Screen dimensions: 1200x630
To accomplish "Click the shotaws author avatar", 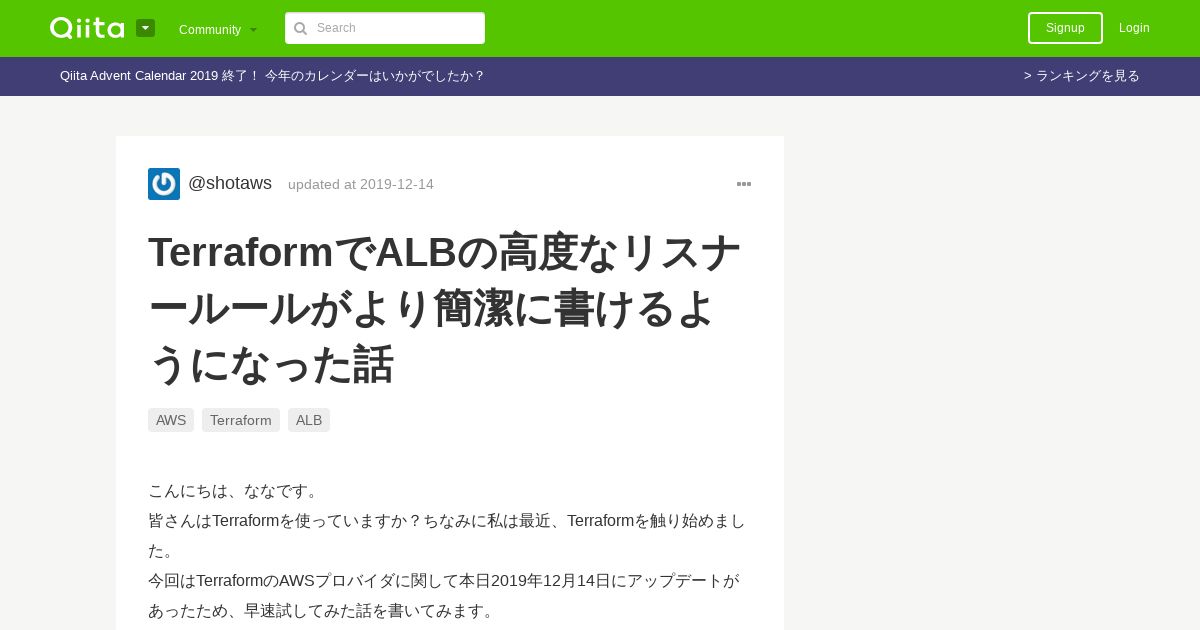I will pos(164,184).
